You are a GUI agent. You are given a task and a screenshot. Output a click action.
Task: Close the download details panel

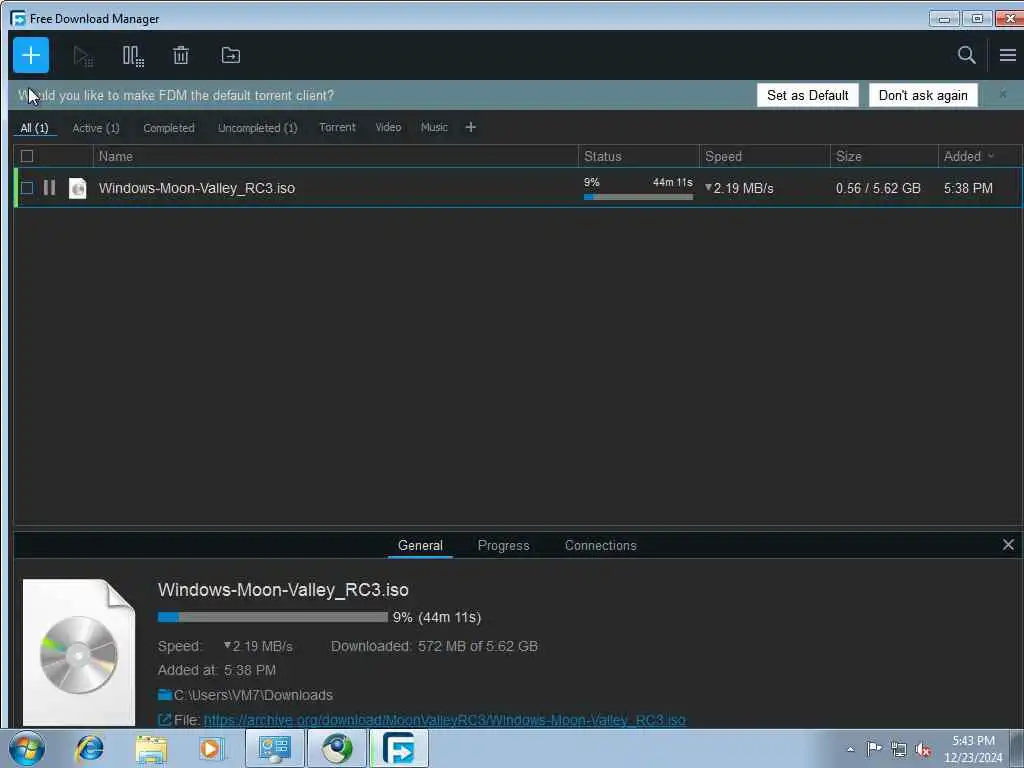[x=1008, y=545]
